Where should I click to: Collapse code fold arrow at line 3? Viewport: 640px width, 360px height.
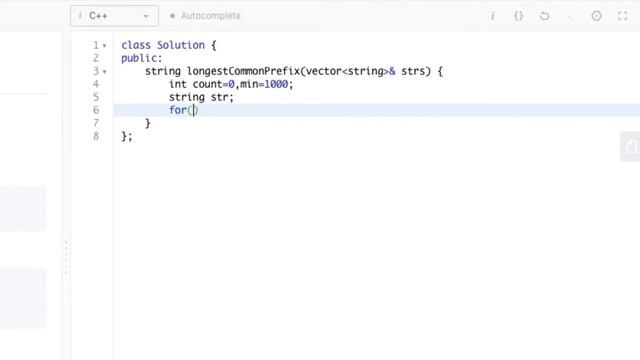coord(104,72)
